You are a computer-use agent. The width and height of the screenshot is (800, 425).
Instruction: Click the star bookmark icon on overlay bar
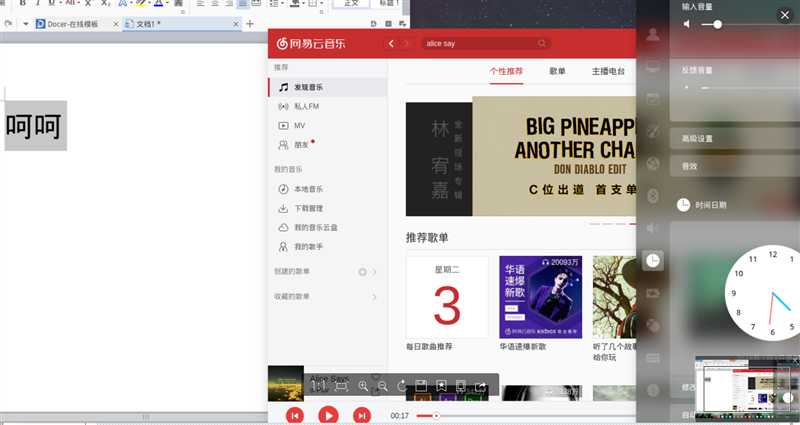441,386
